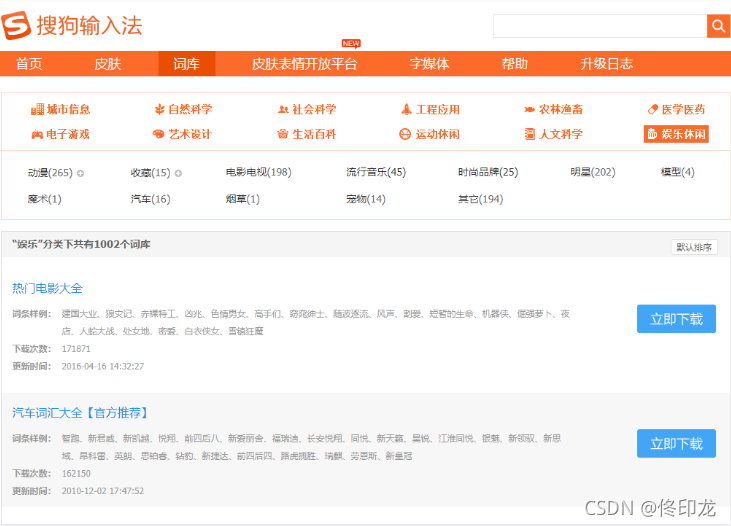Open the 字媒体 nav tab
Image resolution: width=731 pixels, height=526 pixels.
click(429, 63)
